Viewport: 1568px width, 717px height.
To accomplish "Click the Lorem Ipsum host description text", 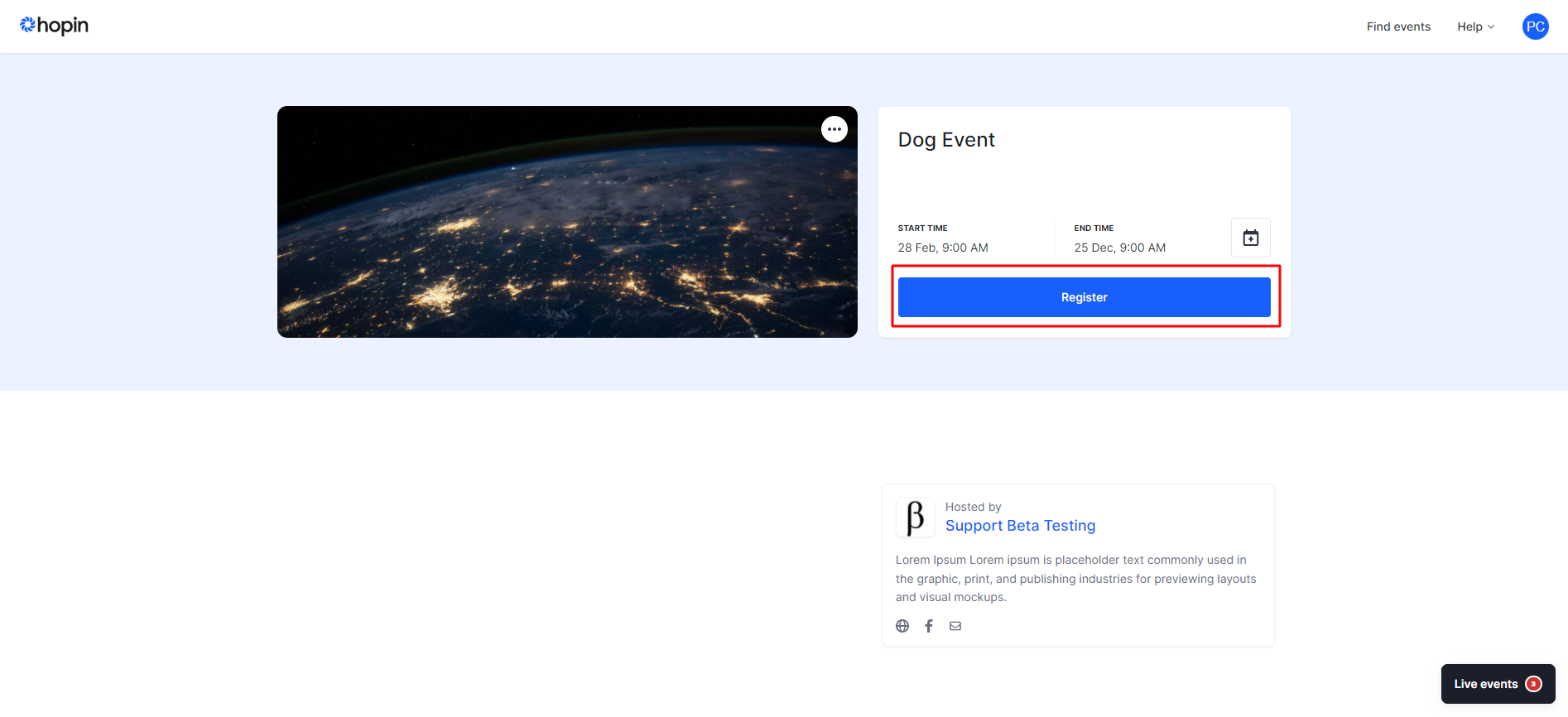I will pos(1076,579).
